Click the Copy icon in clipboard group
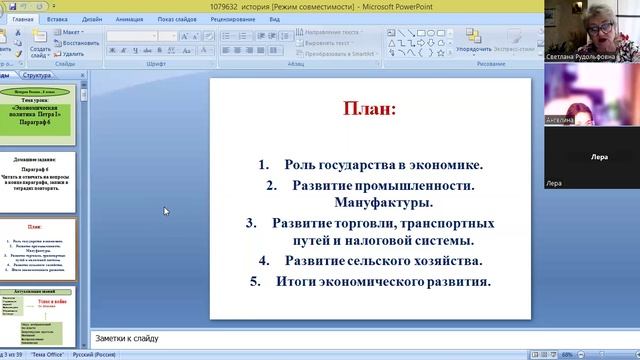640x360 pixels. click(x=18, y=43)
